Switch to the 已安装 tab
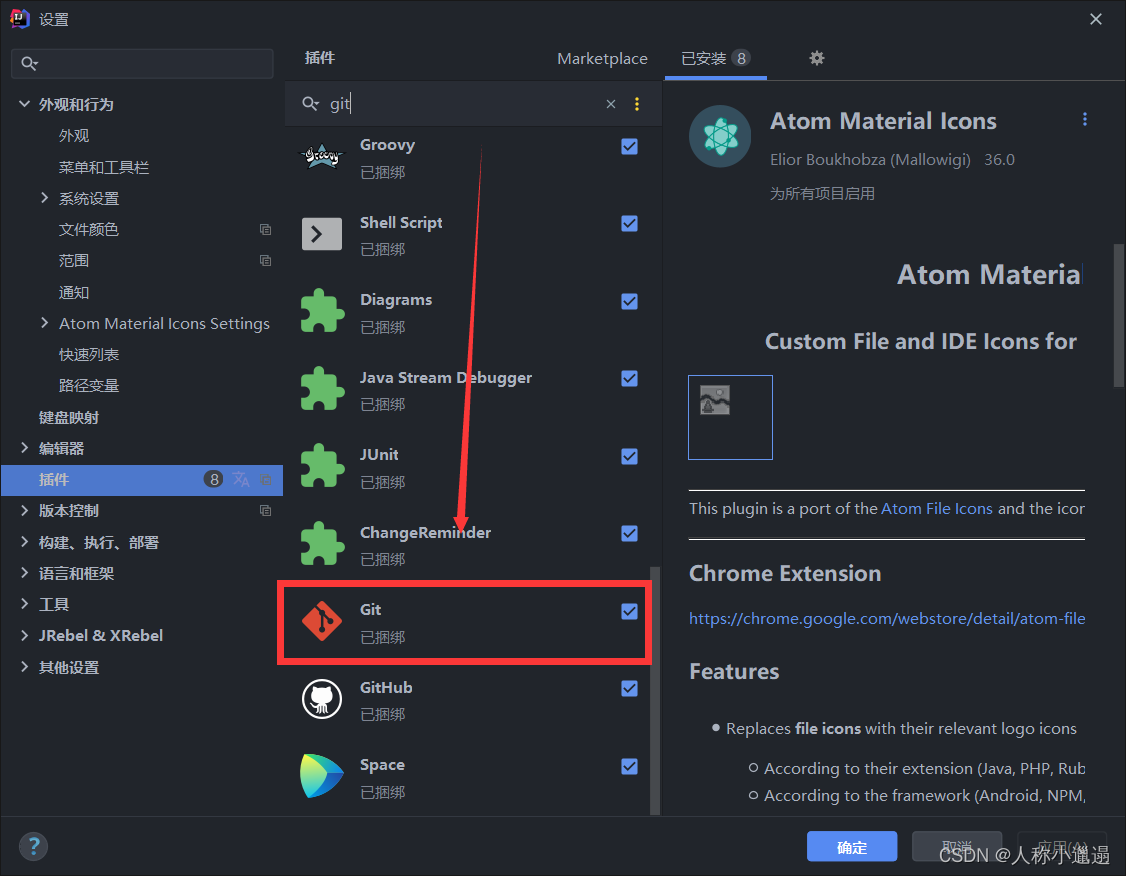Viewport: 1126px width, 876px height. (x=715, y=58)
